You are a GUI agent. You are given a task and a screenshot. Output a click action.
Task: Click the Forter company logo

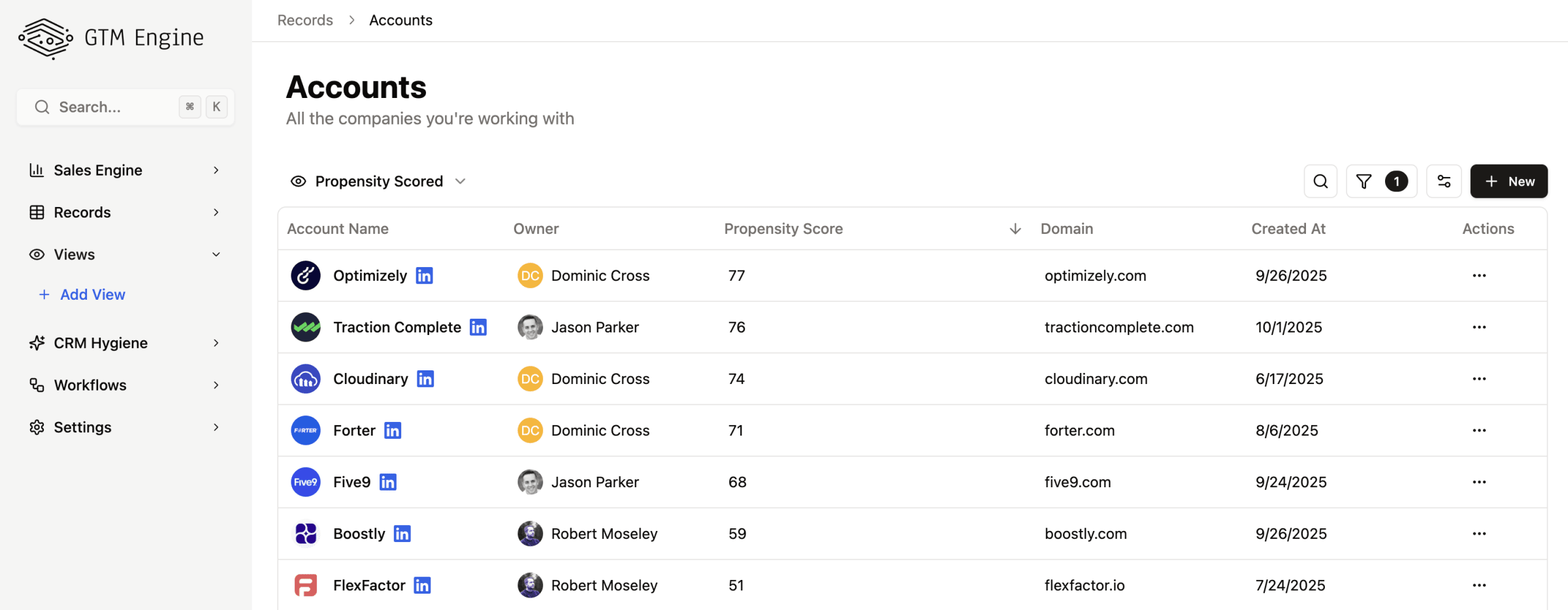click(306, 430)
